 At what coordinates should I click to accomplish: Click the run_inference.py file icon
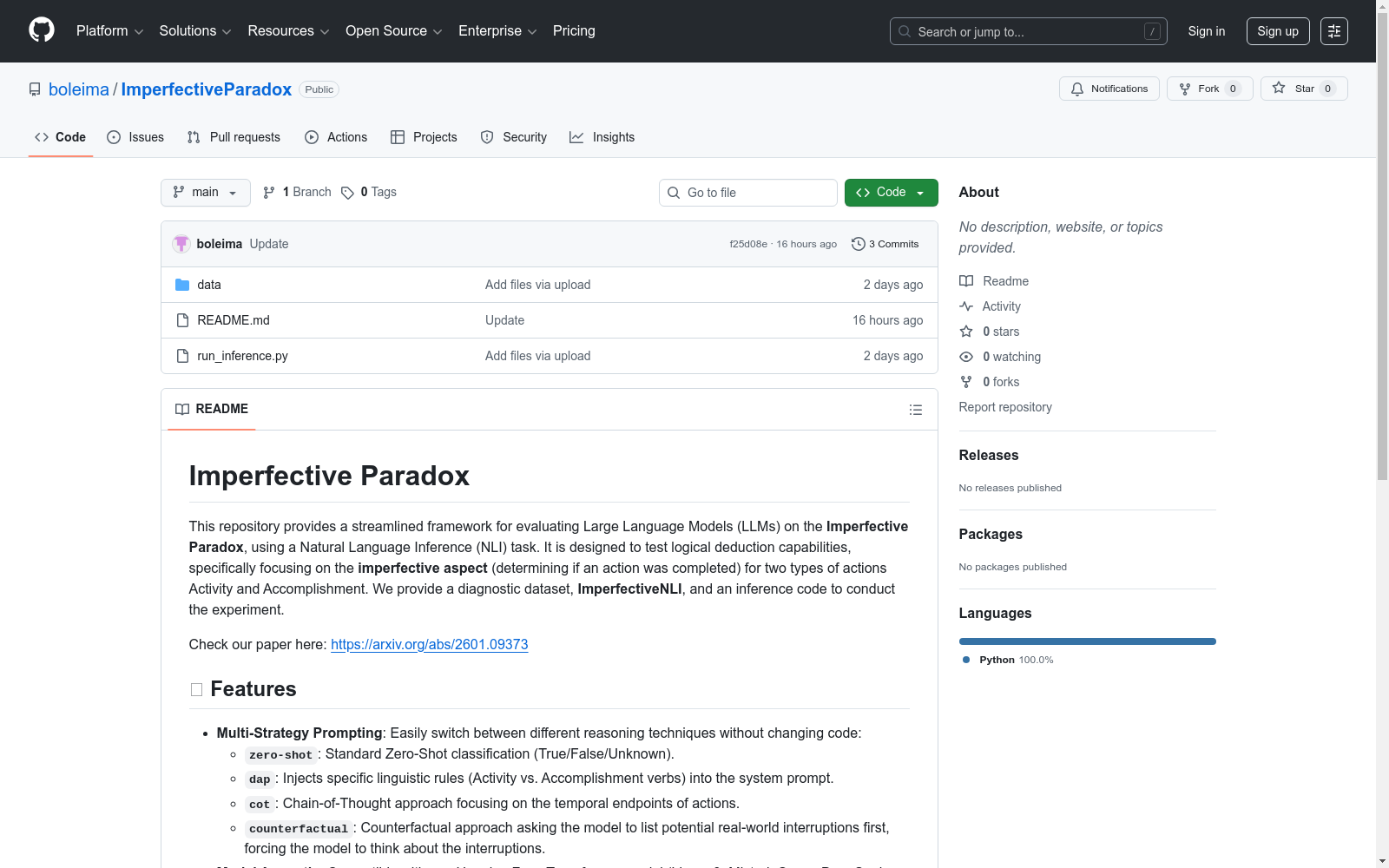click(182, 356)
